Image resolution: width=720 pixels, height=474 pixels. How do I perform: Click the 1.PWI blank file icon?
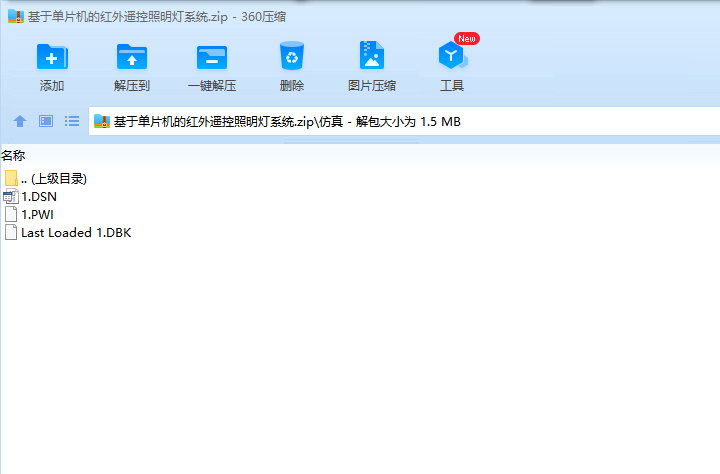11,214
